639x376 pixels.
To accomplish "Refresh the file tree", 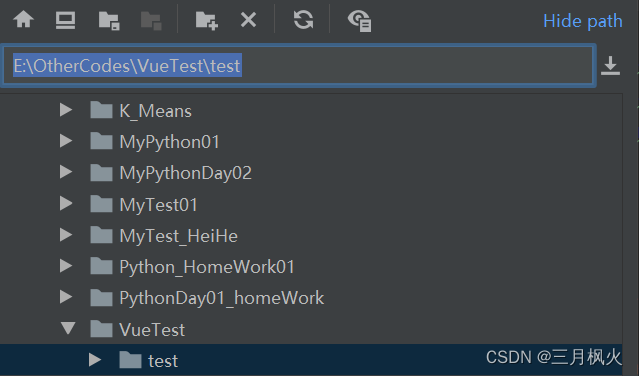I will [303, 20].
